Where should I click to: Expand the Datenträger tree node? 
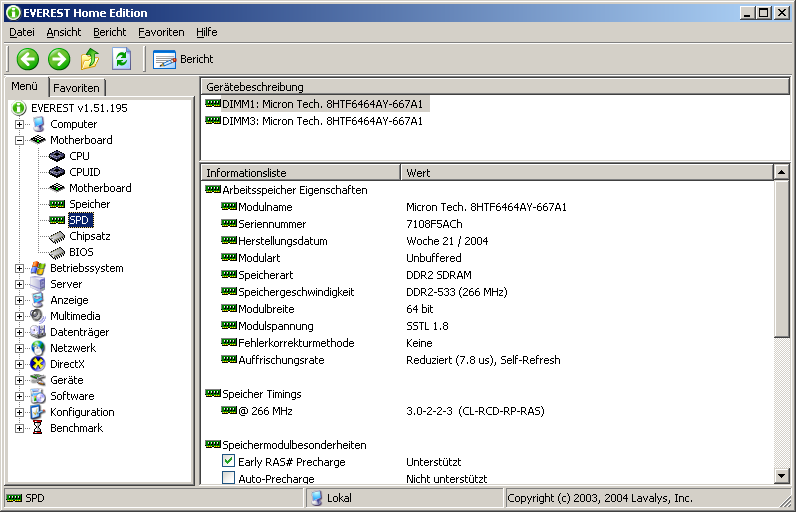pyautogui.click(x=19, y=332)
